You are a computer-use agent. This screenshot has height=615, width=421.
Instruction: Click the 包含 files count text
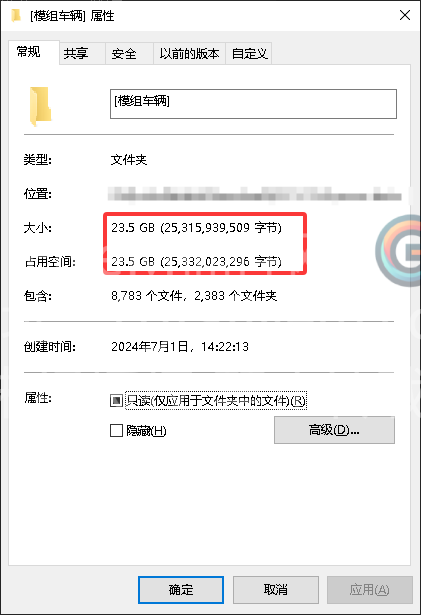point(194,295)
